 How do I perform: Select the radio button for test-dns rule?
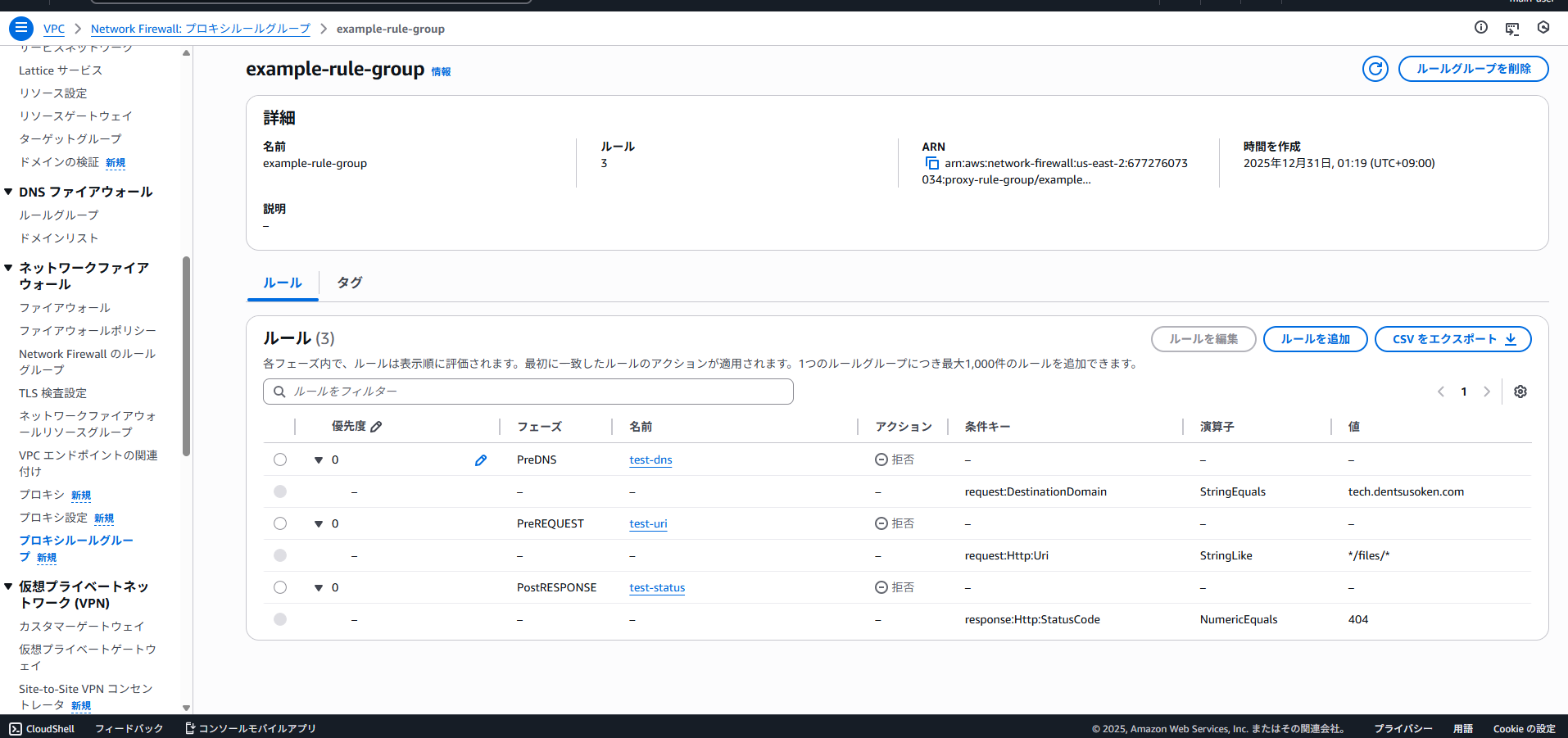tap(280, 460)
